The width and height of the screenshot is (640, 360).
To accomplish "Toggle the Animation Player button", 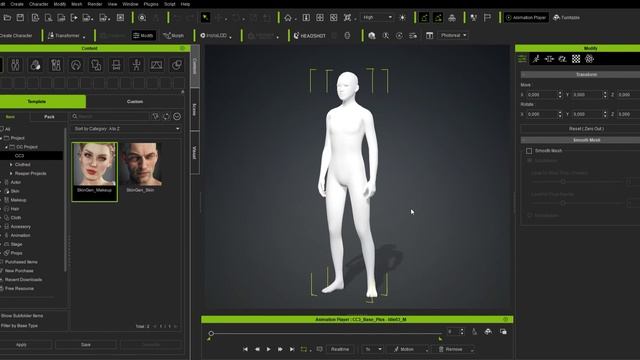I will tap(526, 18).
